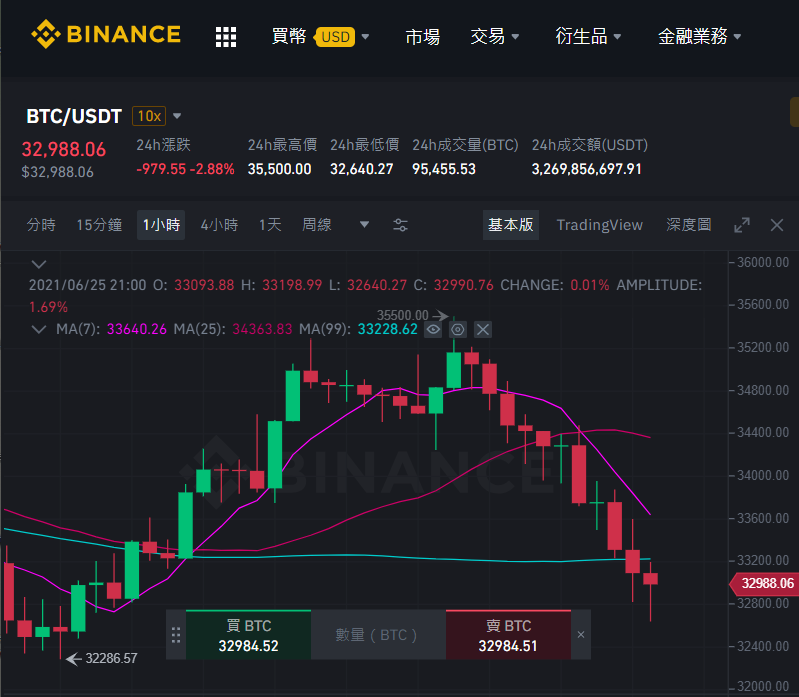Open more time intervals dropdown

364,225
